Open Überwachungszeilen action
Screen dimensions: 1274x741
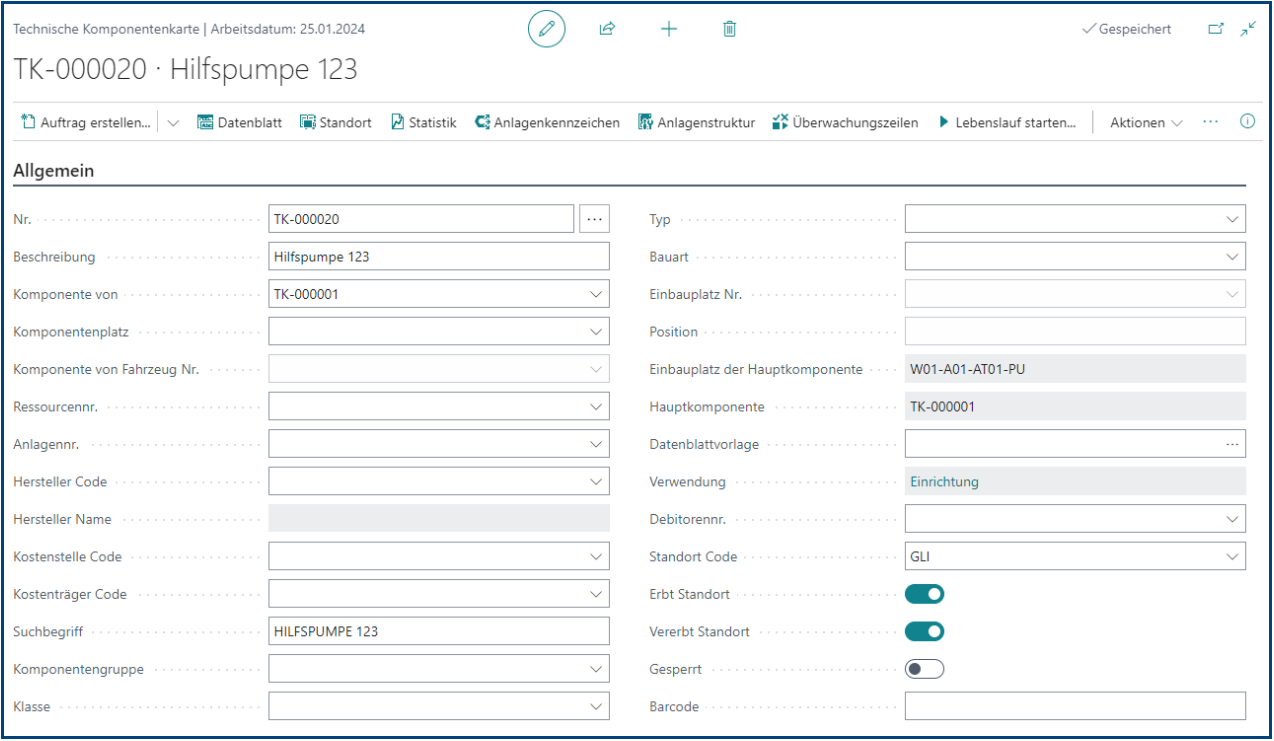pyautogui.click(x=845, y=123)
